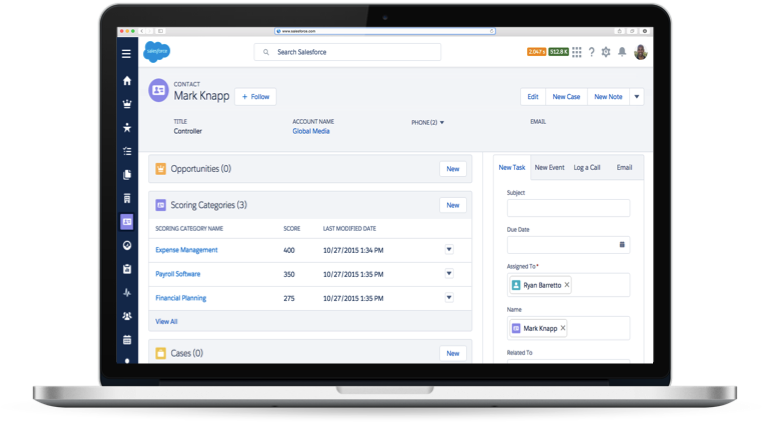Click the SCORING CATEGORY NAME column header
The height and width of the screenshot is (422, 762).
189,229
